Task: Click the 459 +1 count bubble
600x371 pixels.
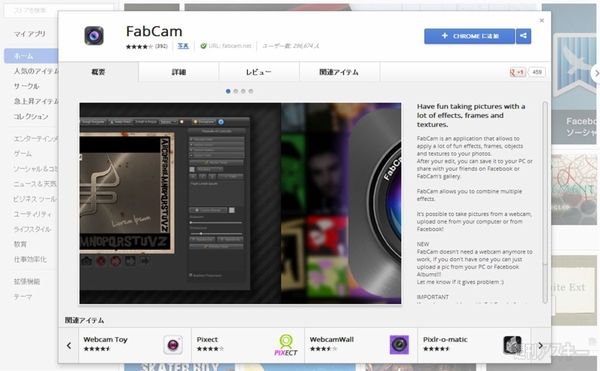Action: tap(537, 72)
